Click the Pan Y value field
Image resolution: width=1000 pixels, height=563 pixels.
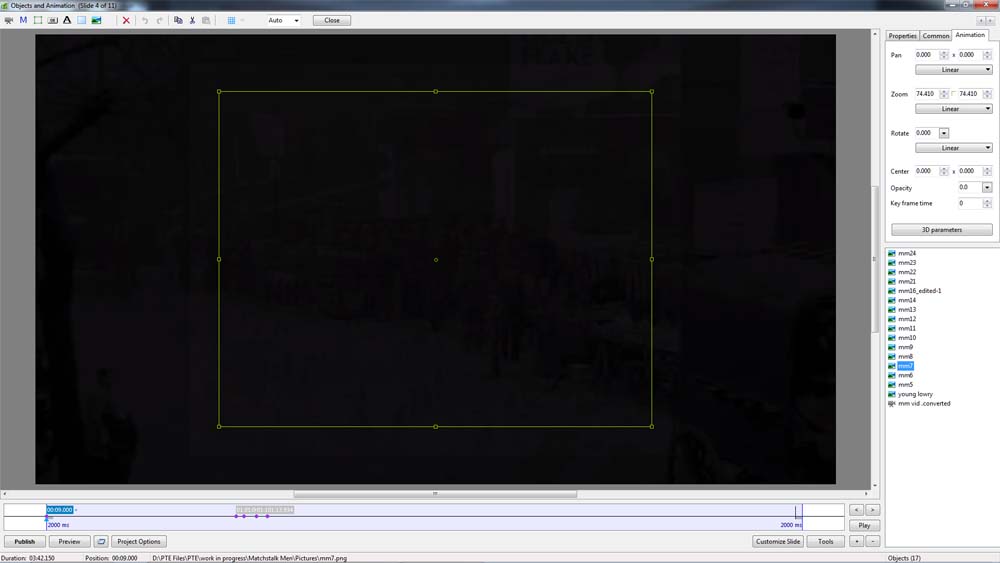970,55
